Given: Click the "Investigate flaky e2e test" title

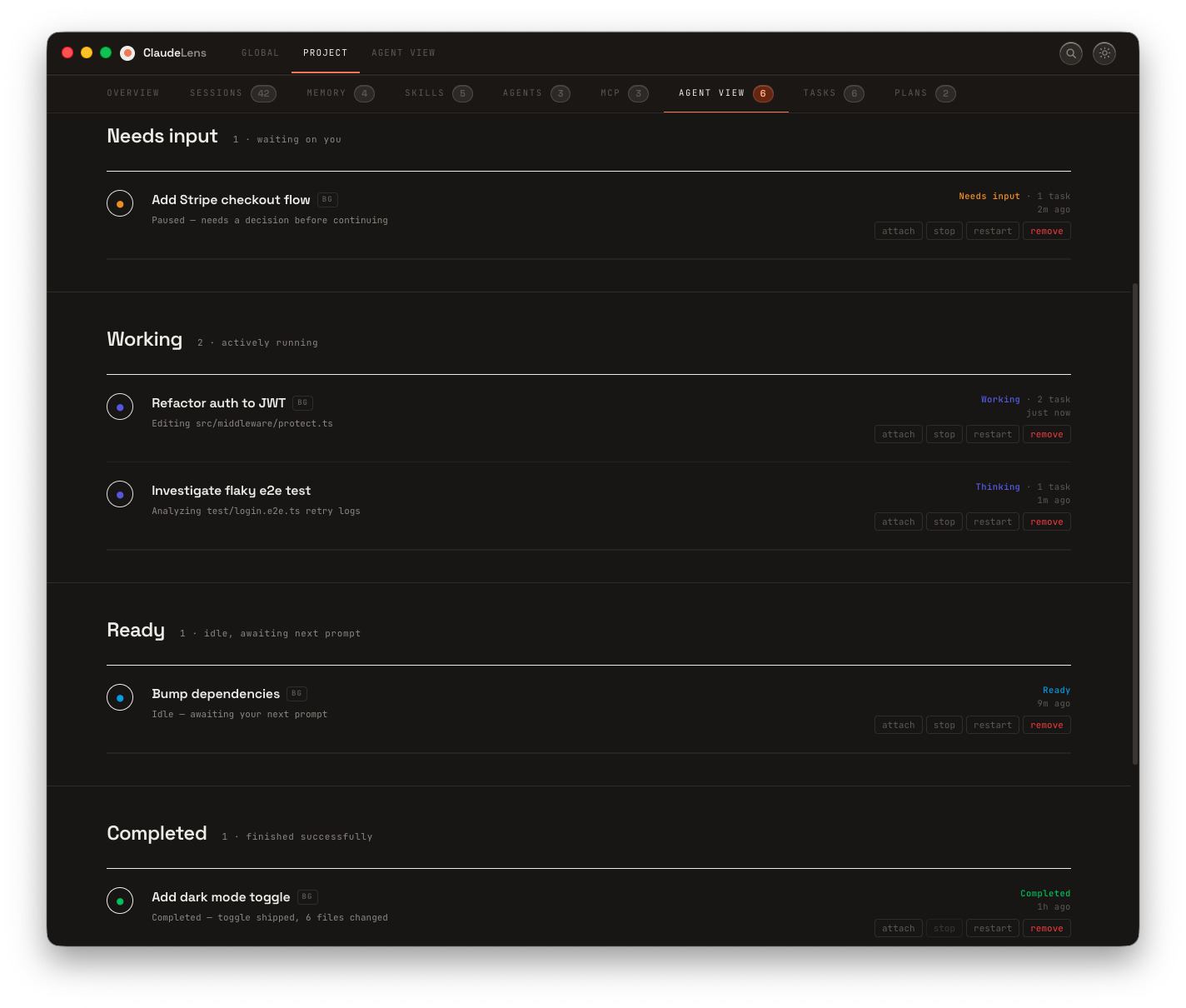Looking at the screenshot, I should pyautogui.click(x=231, y=491).
